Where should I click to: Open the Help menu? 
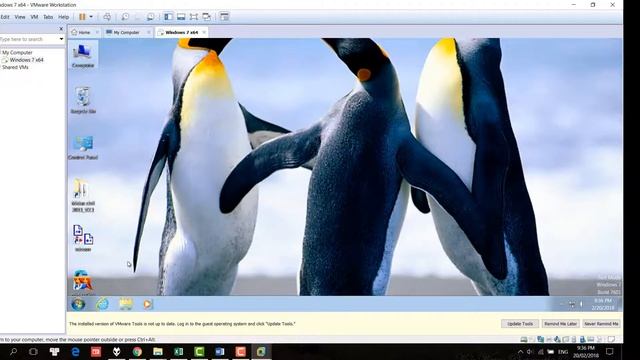[63, 17]
